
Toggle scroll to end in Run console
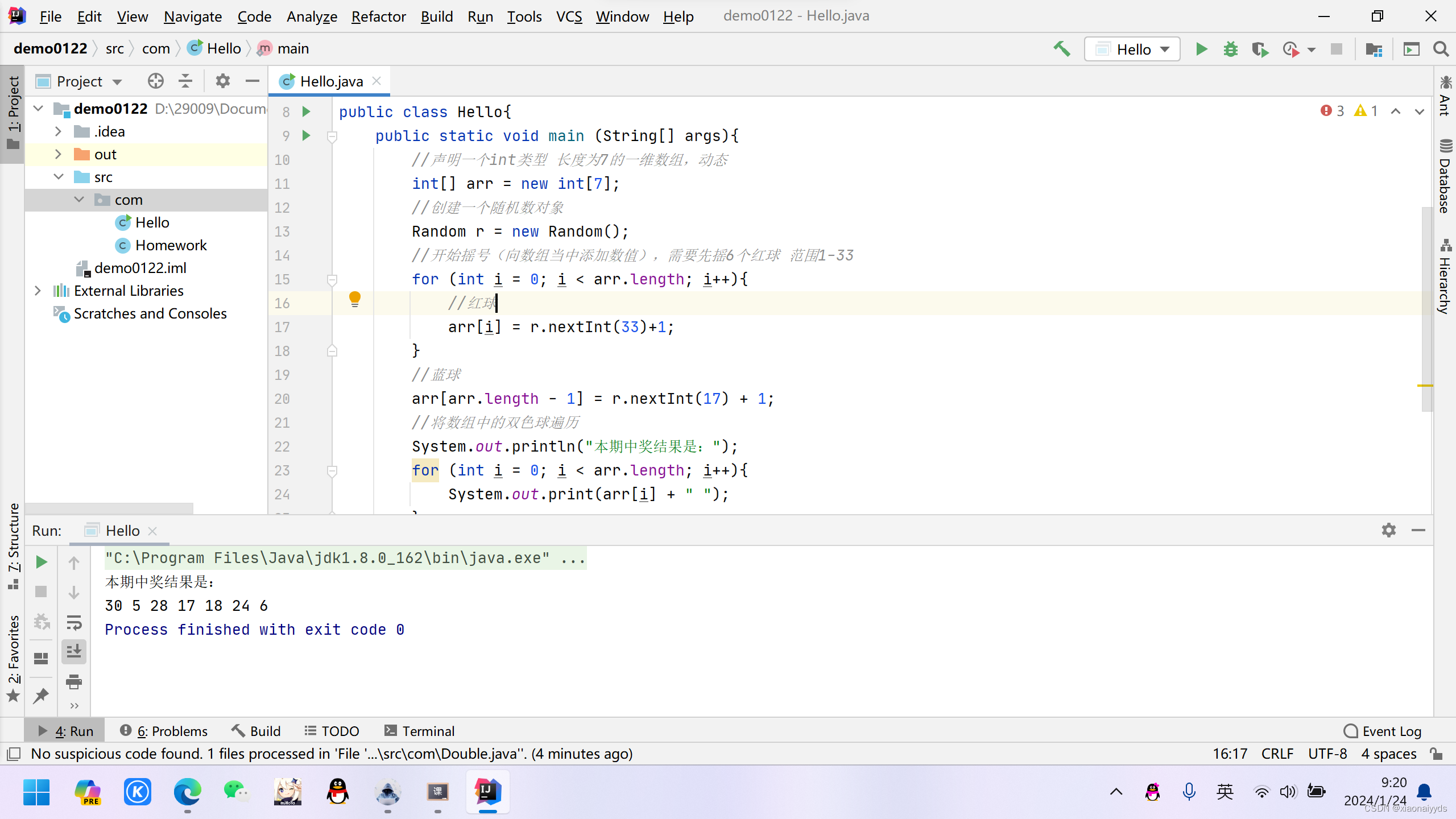pos(74,652)
